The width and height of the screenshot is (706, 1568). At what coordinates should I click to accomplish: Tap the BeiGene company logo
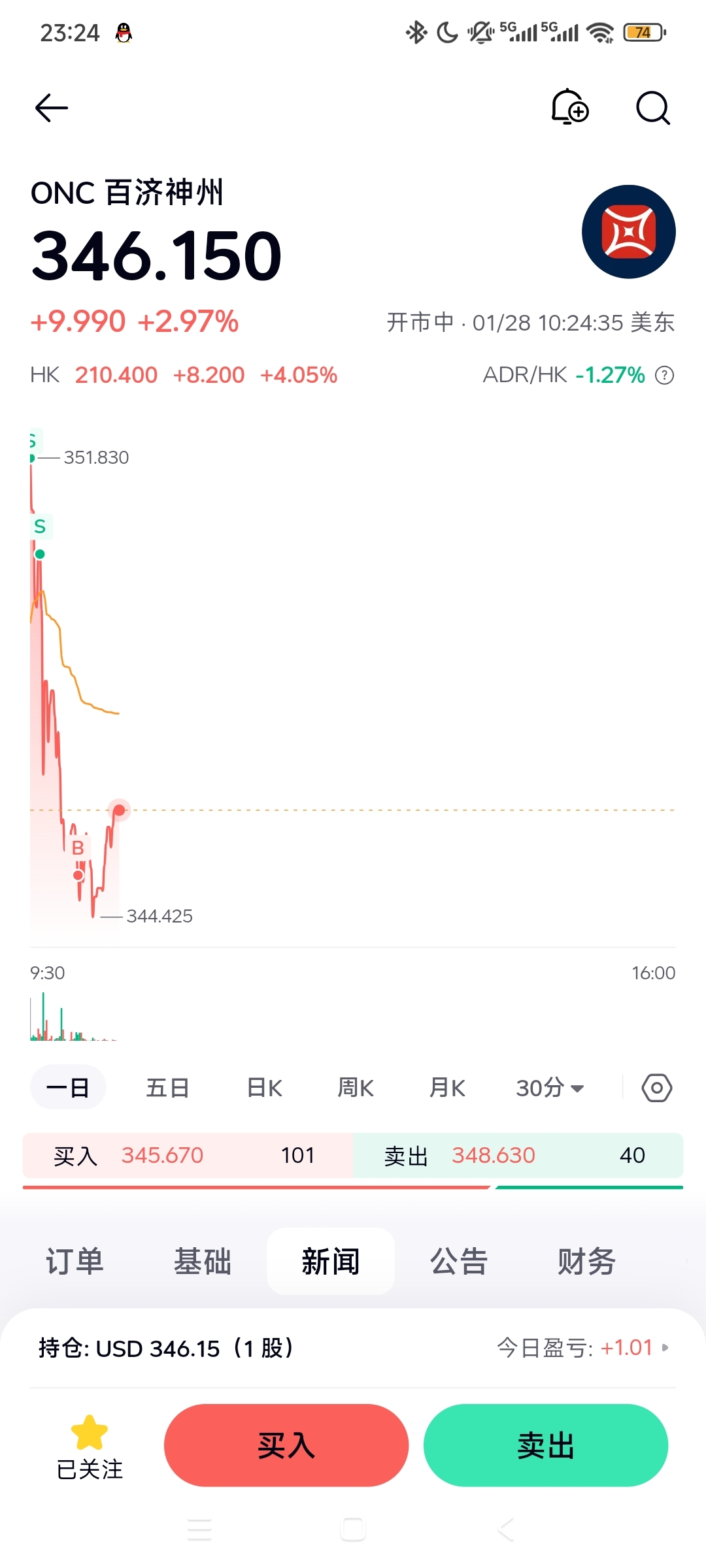(628, 232)
